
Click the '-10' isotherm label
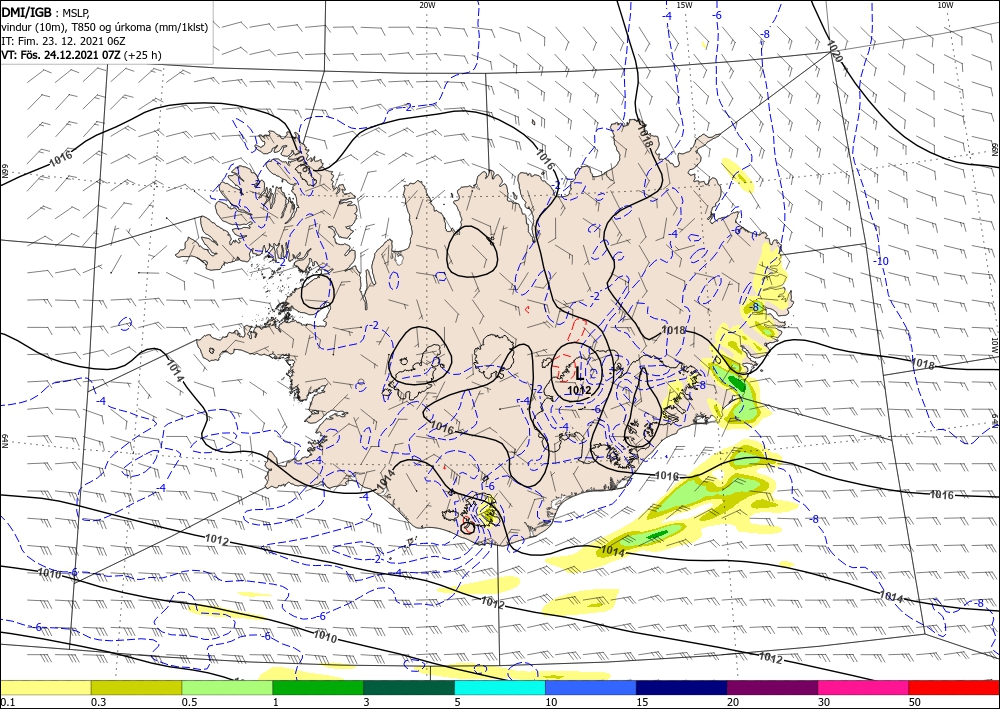tap(881, 261)
